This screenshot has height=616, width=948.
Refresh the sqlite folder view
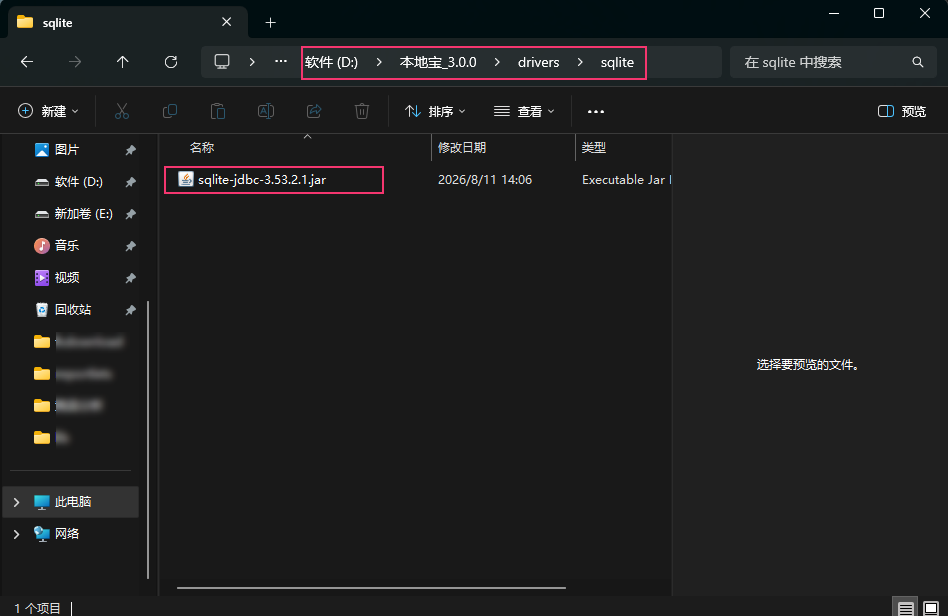tap(171, 62)
